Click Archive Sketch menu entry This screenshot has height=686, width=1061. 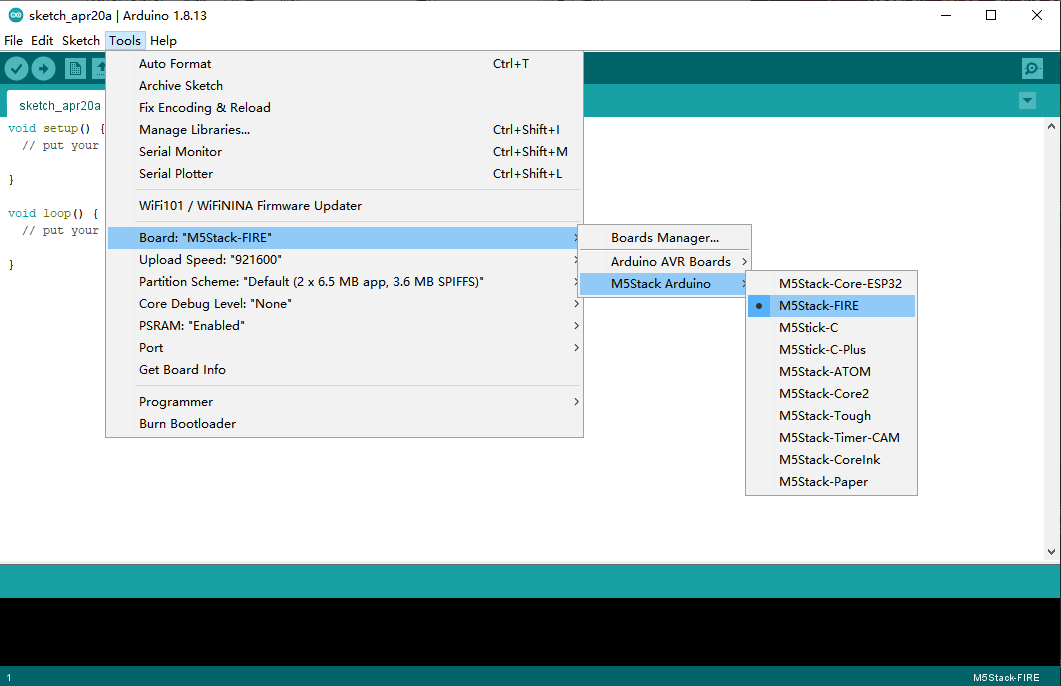coord(344,86)
